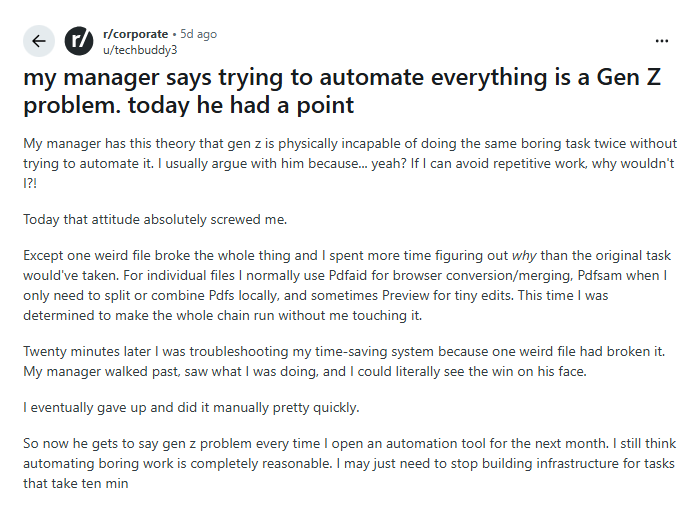Click the paragraph starting 'So now he gets'
Image resolution: width=691 pixels, height=507 pixels.
349,463
